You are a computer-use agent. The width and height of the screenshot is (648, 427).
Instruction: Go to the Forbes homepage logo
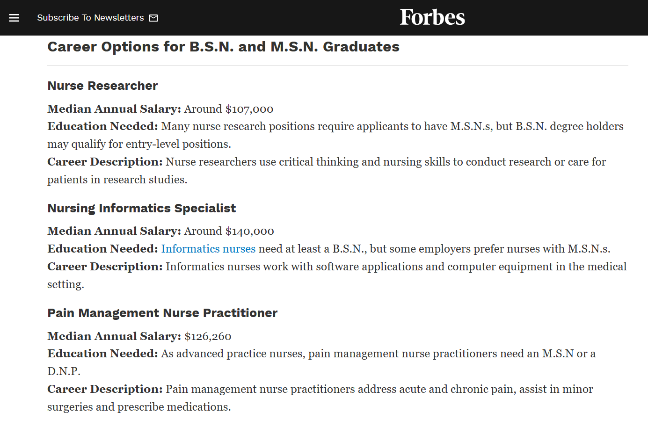[x=432, y=17]
